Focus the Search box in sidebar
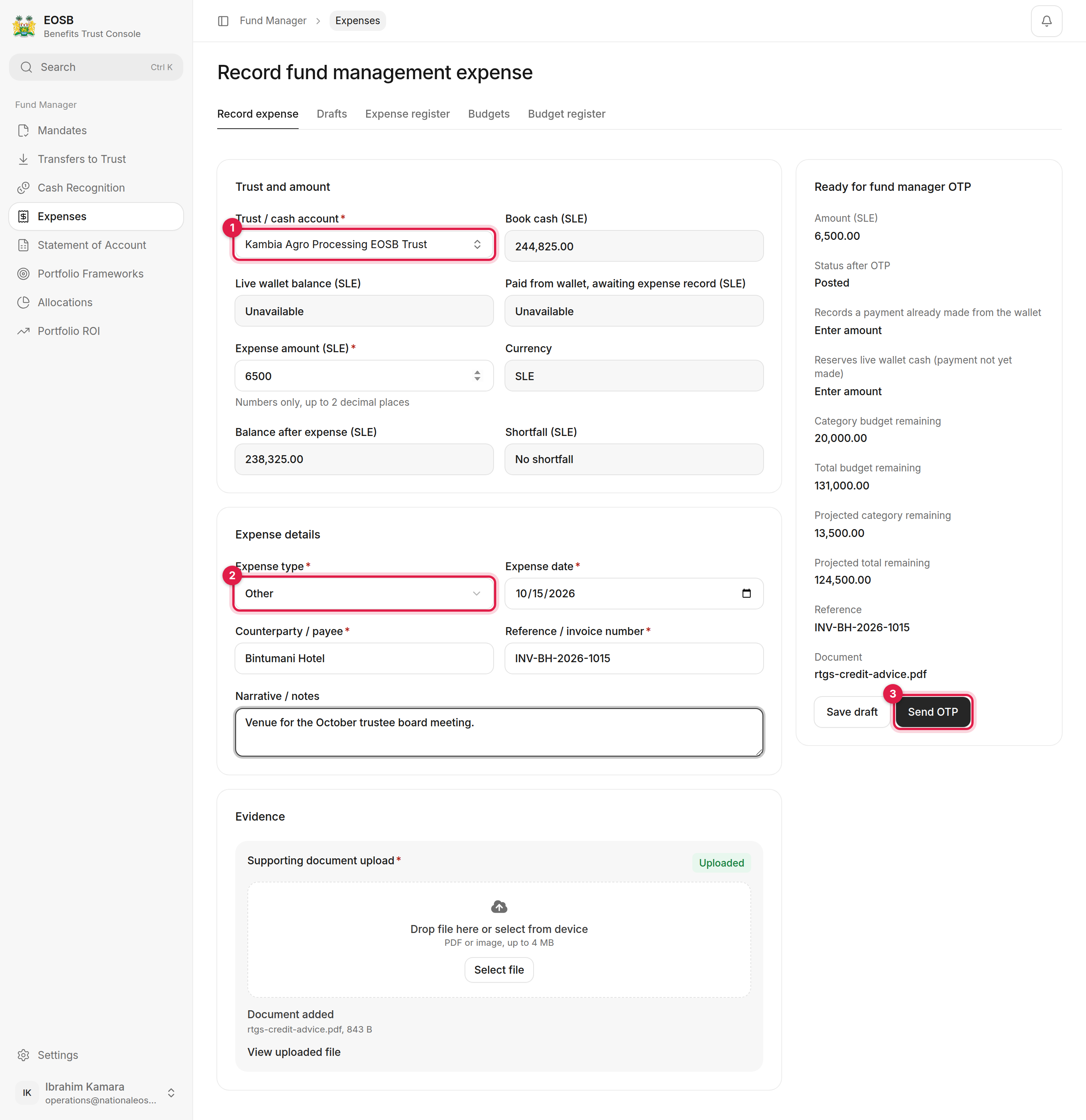1086x1120 pixels. [x=96, y=68]
